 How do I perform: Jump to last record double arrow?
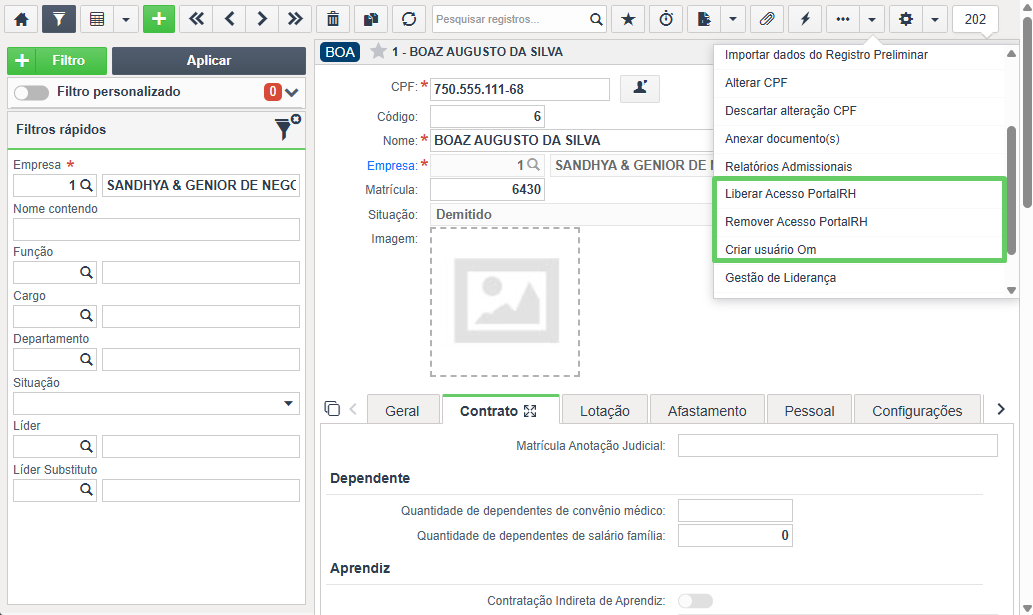coord(295,19)
